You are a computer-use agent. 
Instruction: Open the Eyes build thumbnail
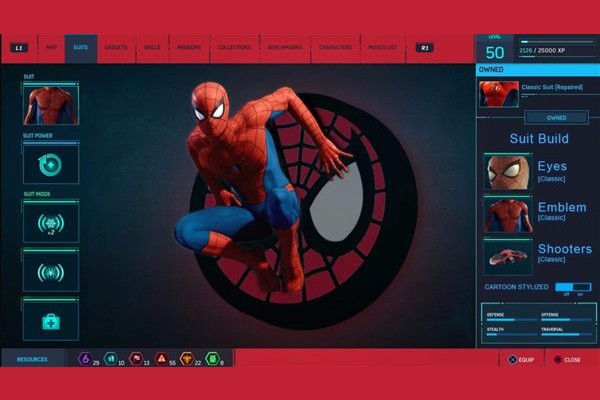[x=508, y=172]
